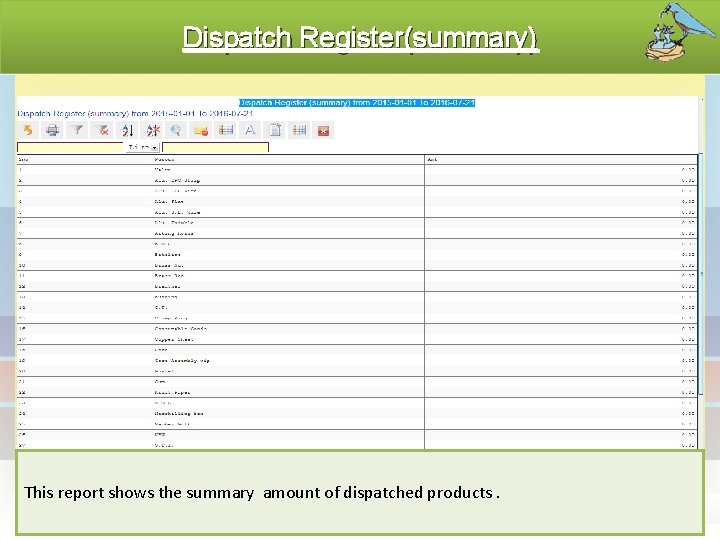Viewport: 720px width, 540px height.
Task: Click the magnifying glass search icon
Action: tap(176, 130)
